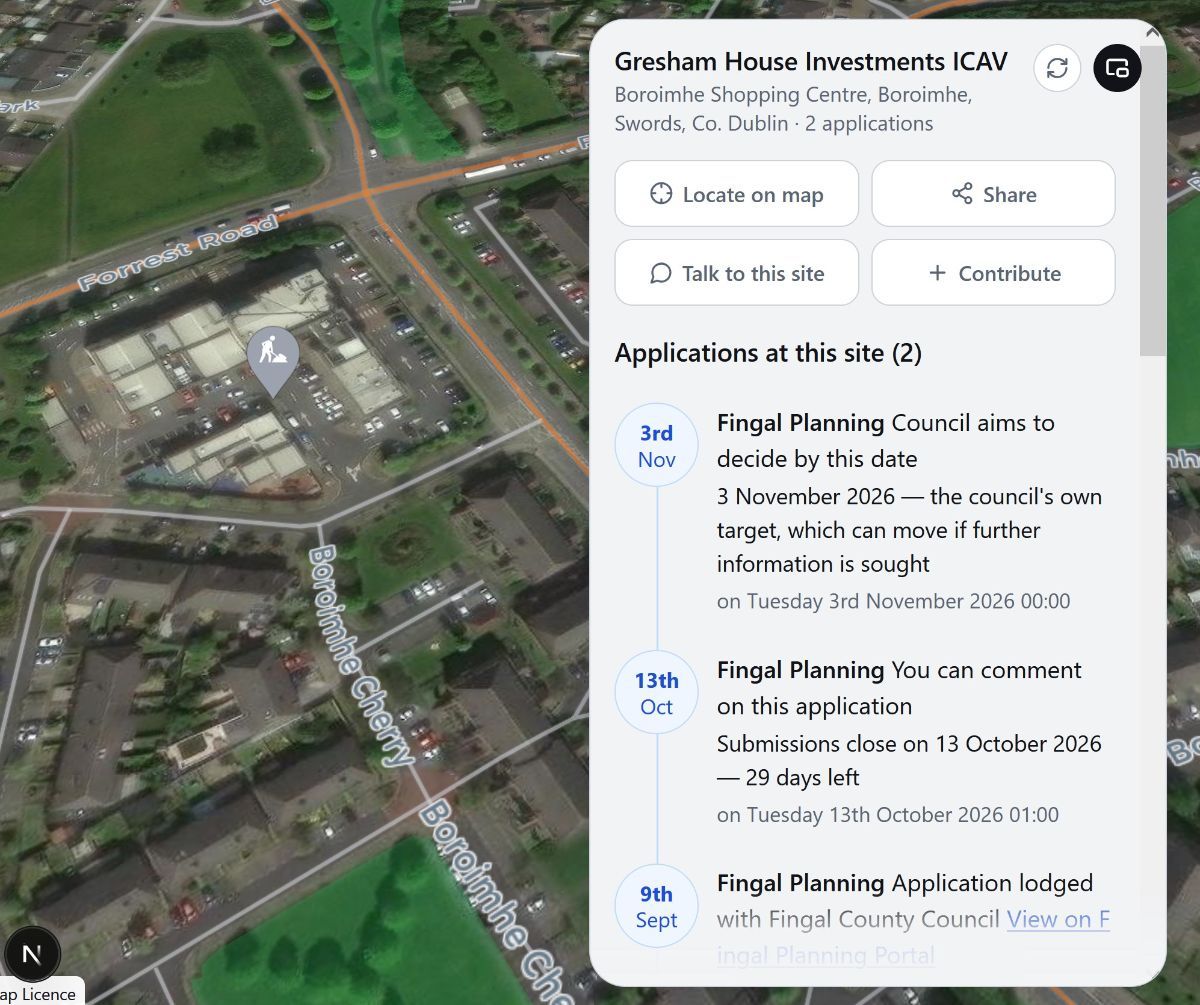Image resolution: width=1200 pixels, height=1005 pixels.
Task: Select the 9th Sept timeline marker
Action: coord(656,907)
